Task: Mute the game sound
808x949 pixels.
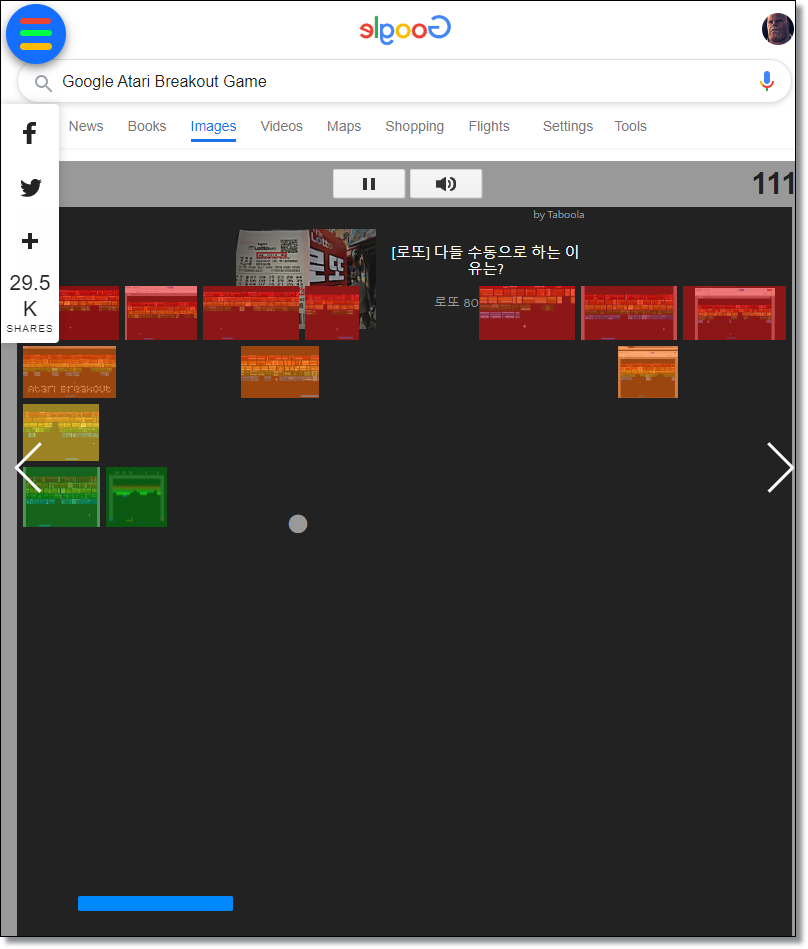Action: (x=445, y=183)
